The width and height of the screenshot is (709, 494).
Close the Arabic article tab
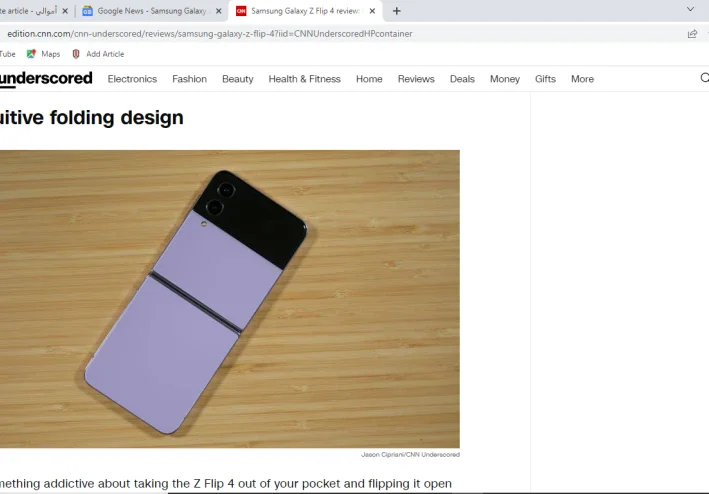pos(65,11)
